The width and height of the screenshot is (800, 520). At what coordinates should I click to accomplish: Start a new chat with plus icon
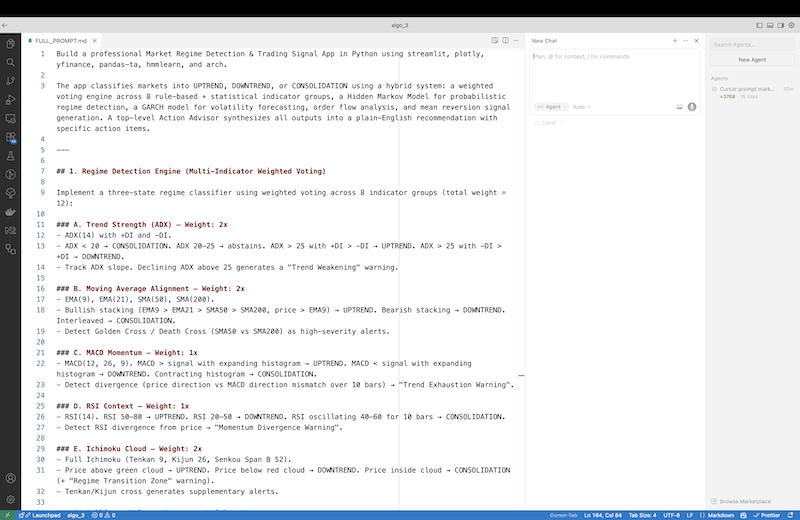tap(674, 40)
